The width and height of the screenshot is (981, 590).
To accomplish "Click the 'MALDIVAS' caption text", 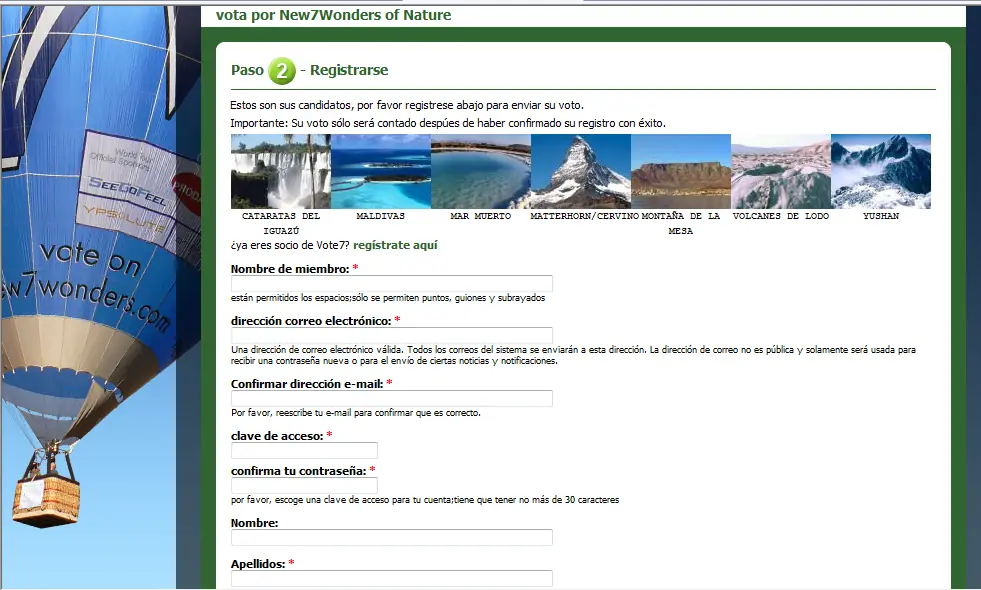I will click(380, 216).
